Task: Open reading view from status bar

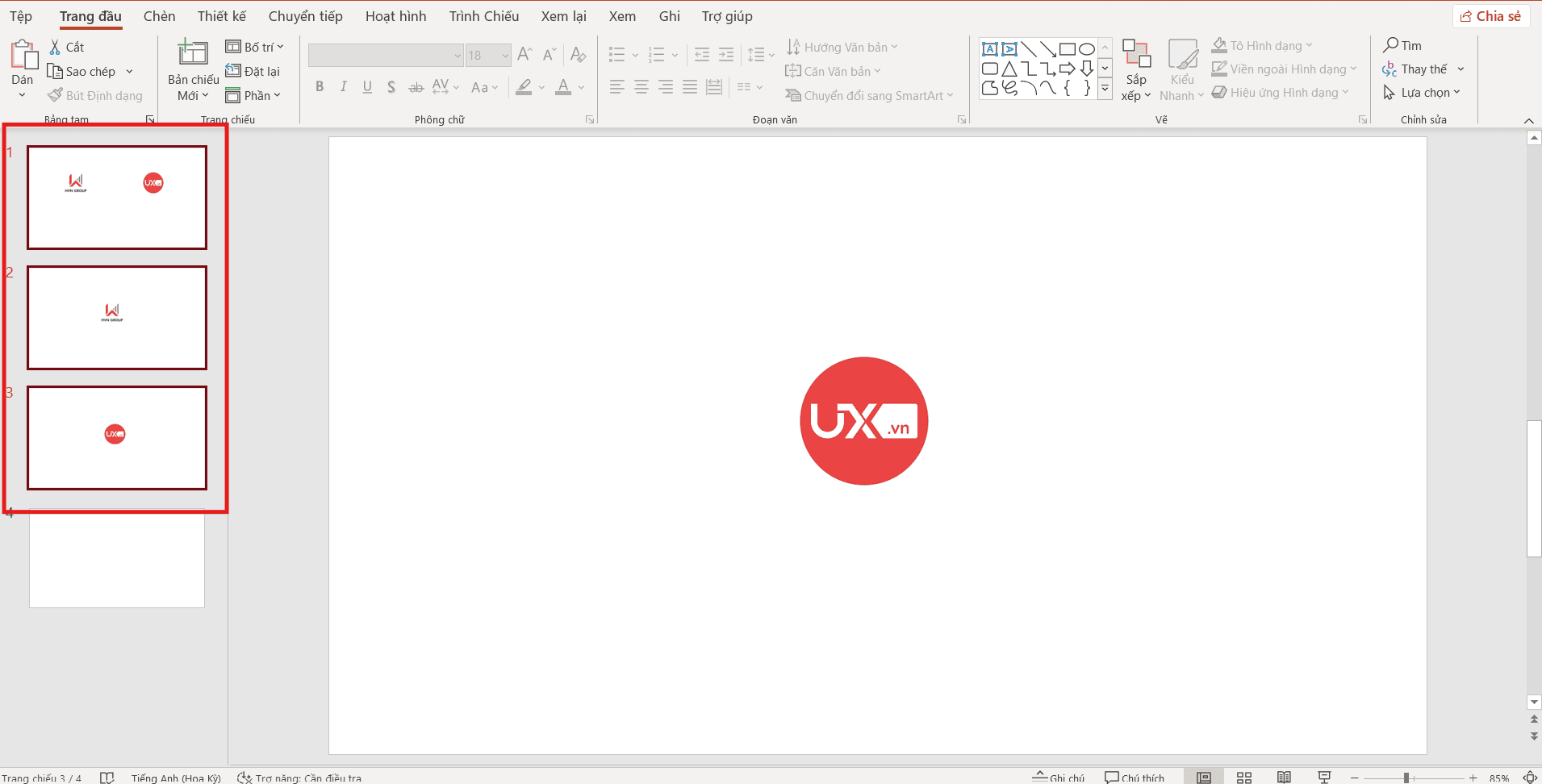Action: pyautogui.click(x=1284, y=777)
